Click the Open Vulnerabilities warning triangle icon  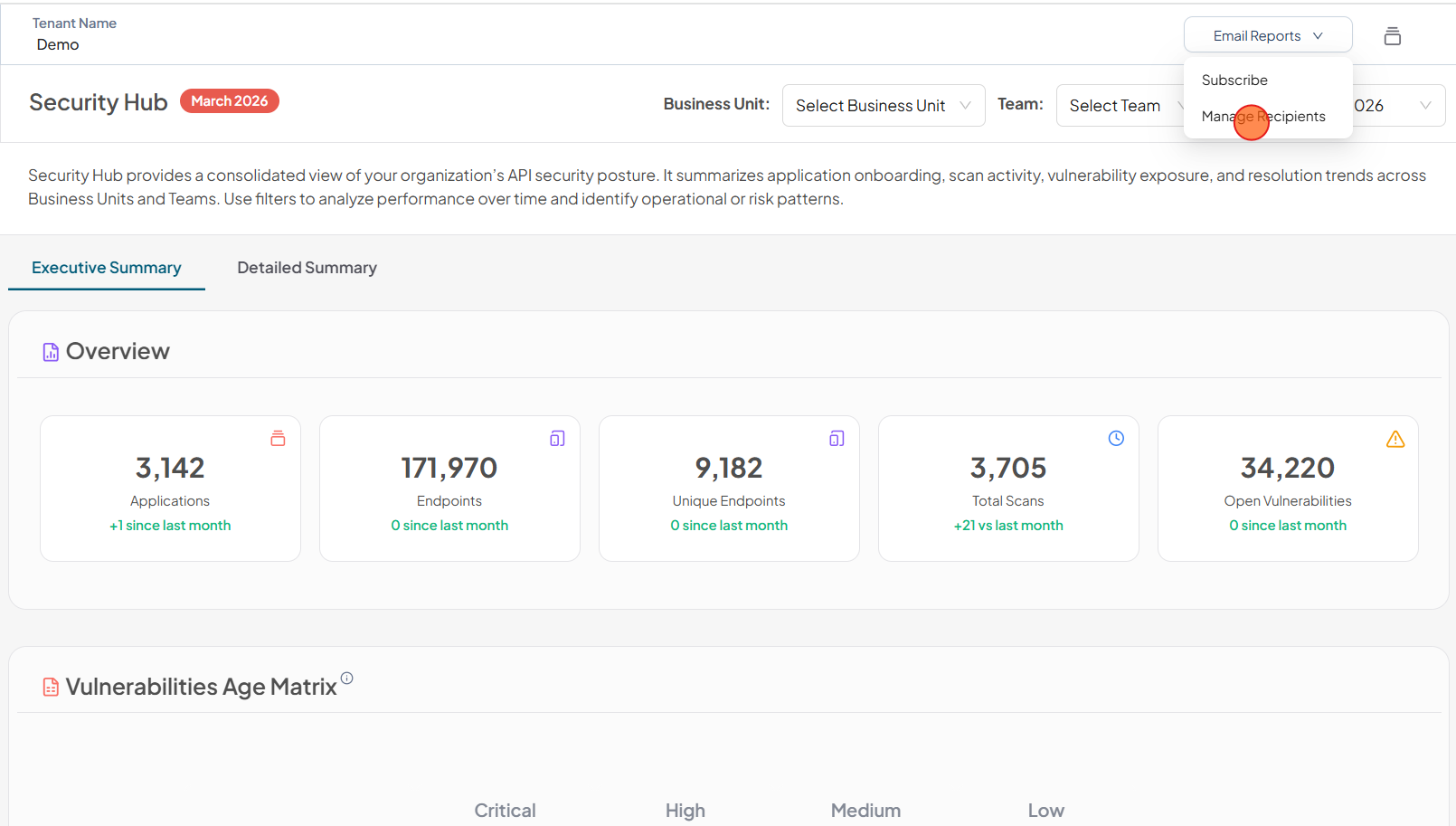pyautogui.click(x=1395, y=439)
